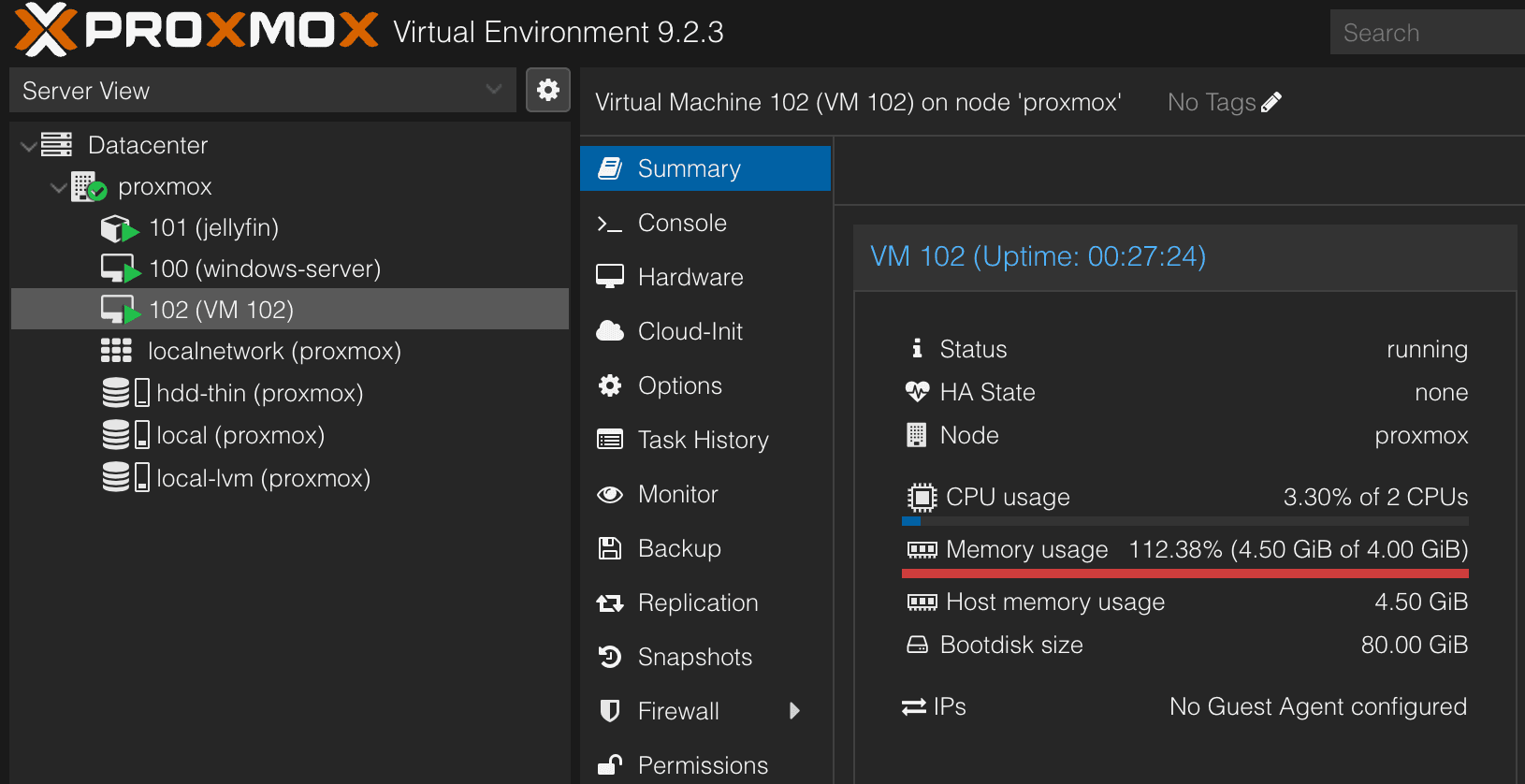Open tree settings gear button
This screenshot has height=784, width=1525.
[x=548, y=90]
